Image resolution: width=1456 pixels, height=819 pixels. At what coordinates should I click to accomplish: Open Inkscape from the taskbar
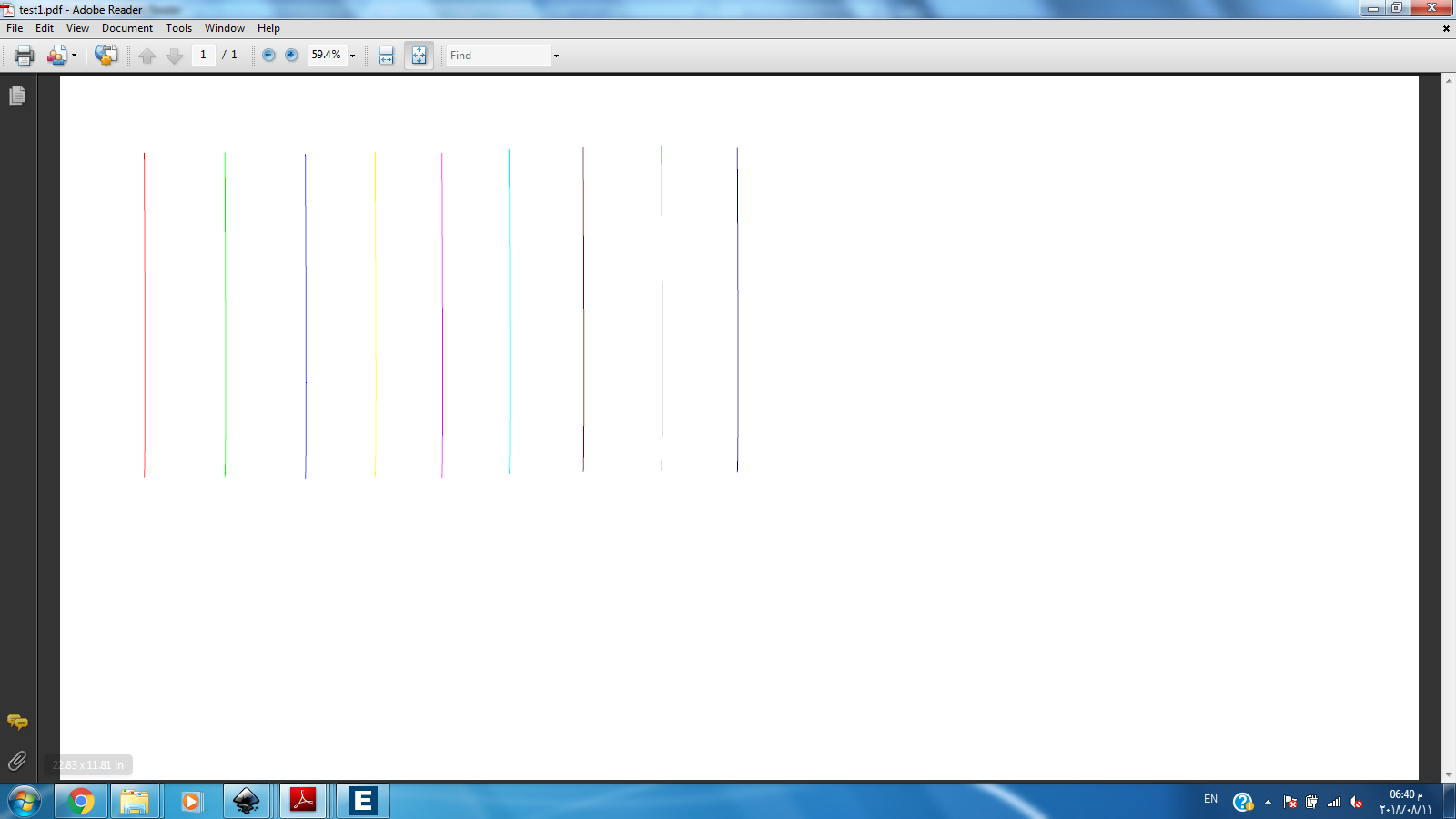pyautogui.click(x=246, y=802)
